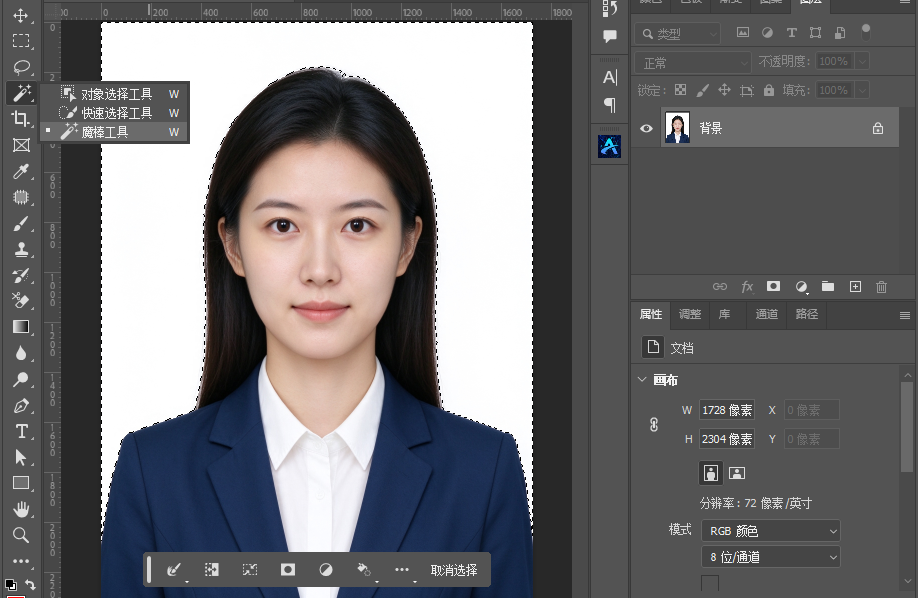Select the Lasso tool
Screen dimensions: 918x598
pos(21,67)
